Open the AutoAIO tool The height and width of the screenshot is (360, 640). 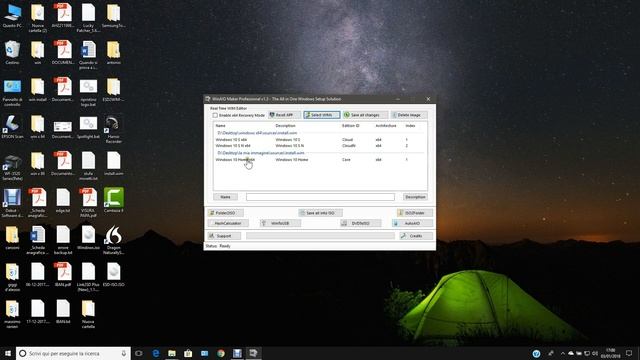click(412, 223)
